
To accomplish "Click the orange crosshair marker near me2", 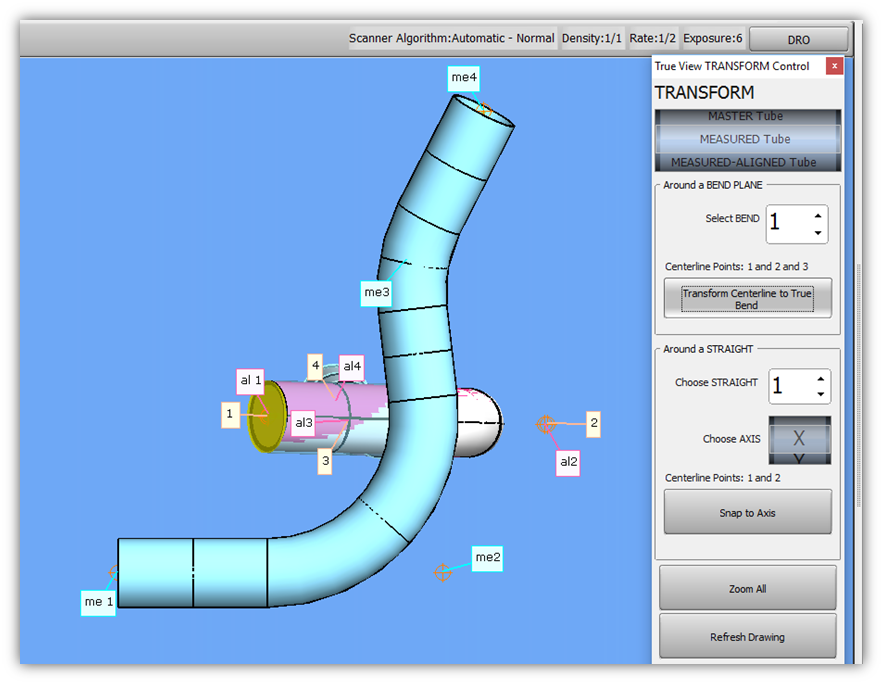I will coord(442,572).
